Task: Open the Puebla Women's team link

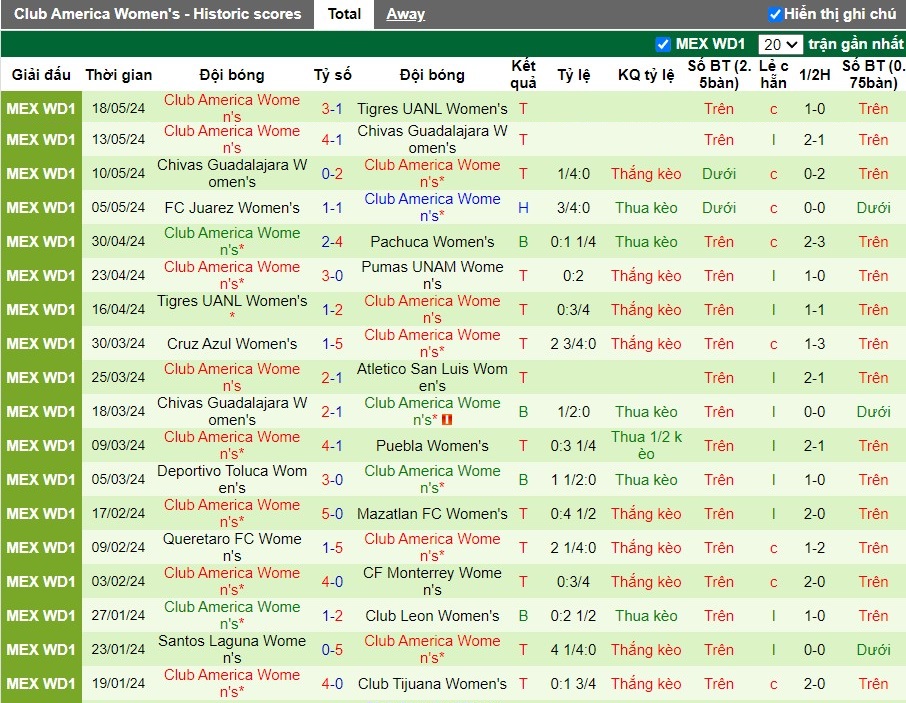Action: click(x=432, y=445)
